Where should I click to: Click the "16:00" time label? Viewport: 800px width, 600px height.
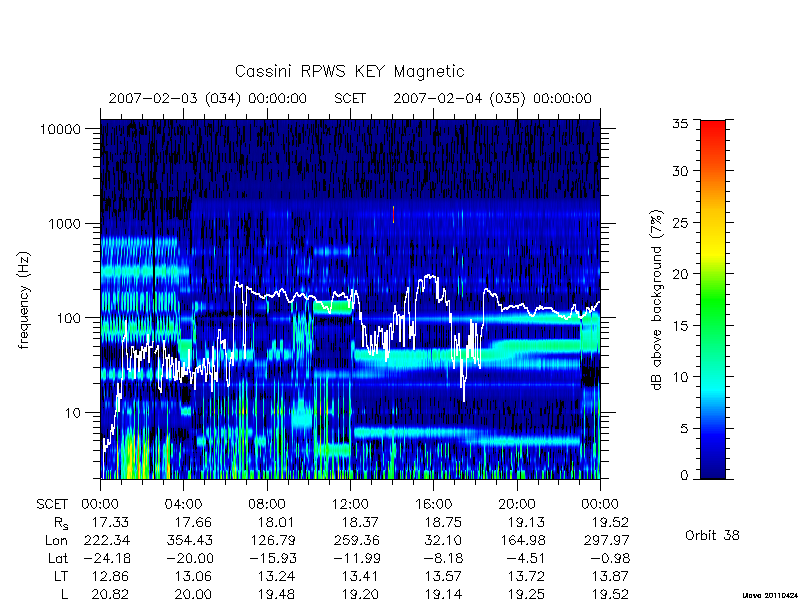(433, 505)
